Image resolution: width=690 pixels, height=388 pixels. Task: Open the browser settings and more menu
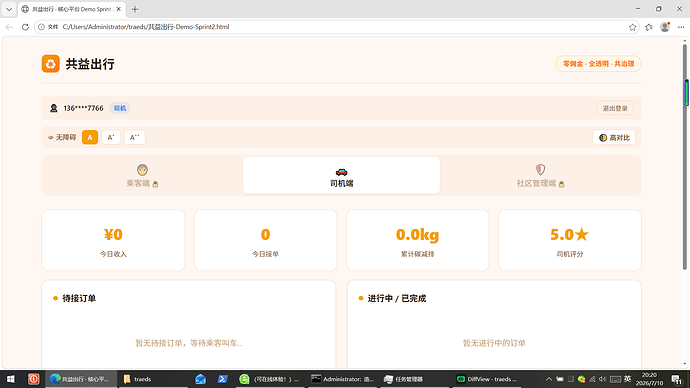(x=681, y=27)
